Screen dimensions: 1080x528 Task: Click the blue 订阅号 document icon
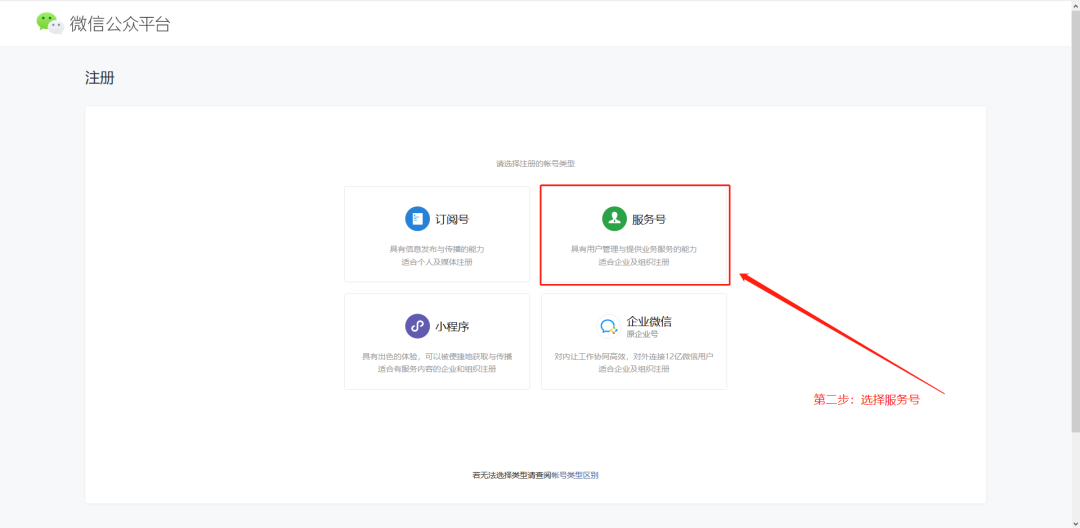coord(417,220)
